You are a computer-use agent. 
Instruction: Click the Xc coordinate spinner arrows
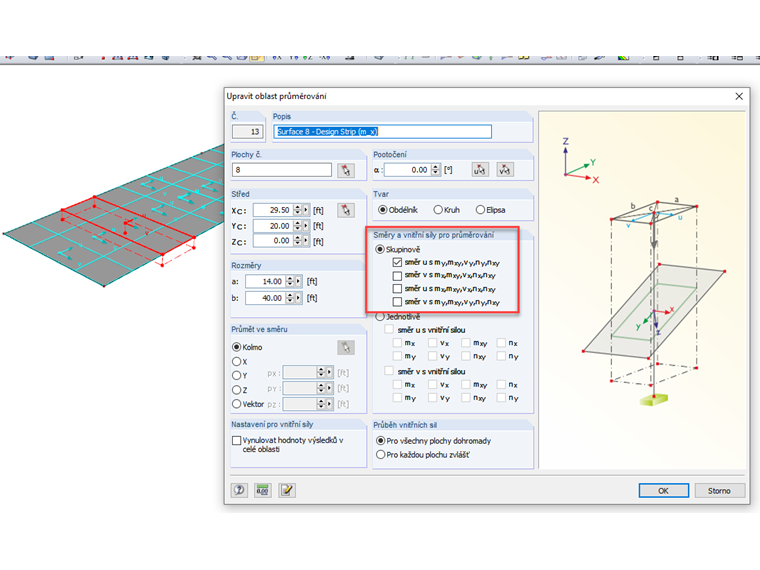(298, 210)
